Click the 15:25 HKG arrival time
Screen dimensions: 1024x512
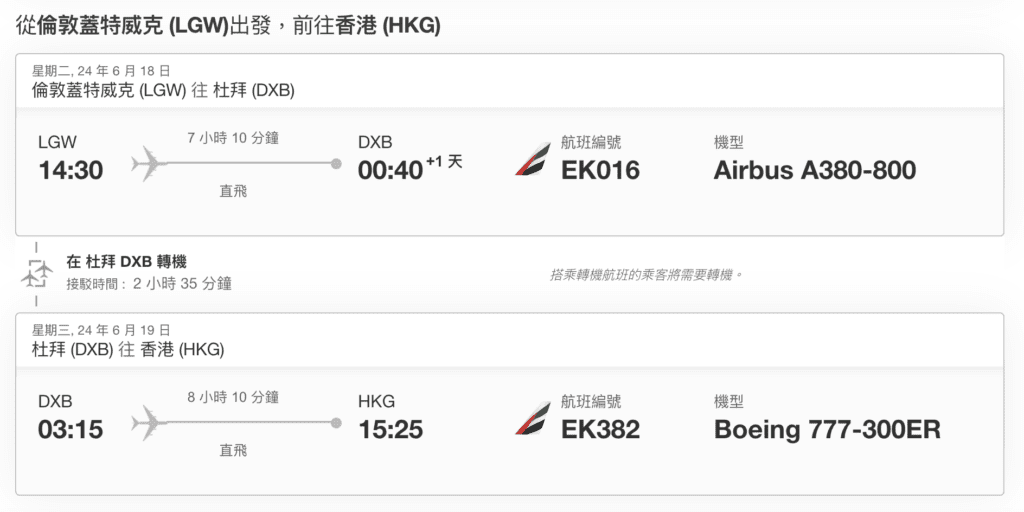391,430
